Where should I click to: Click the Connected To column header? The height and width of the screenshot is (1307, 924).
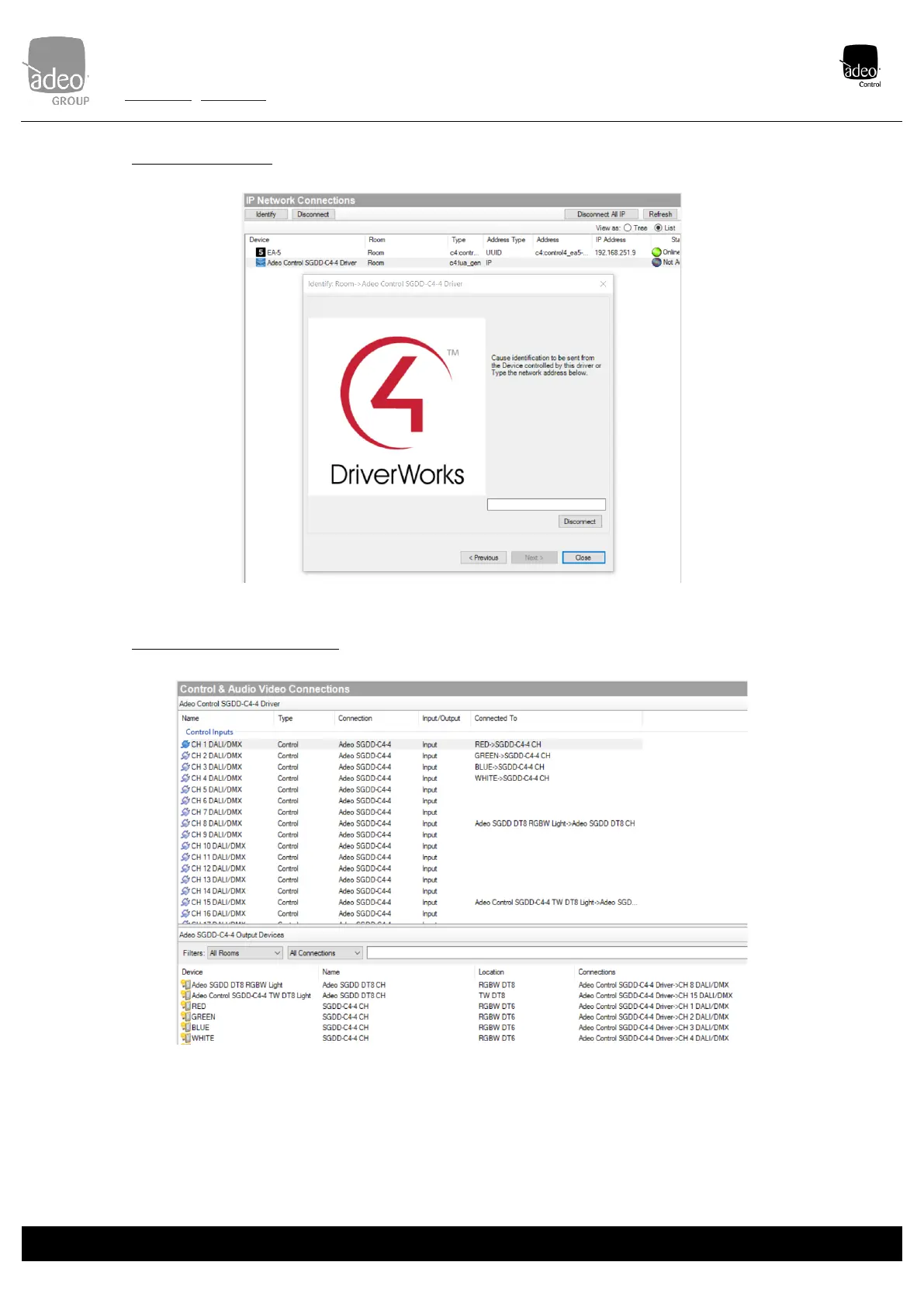(x=496, y=719)
